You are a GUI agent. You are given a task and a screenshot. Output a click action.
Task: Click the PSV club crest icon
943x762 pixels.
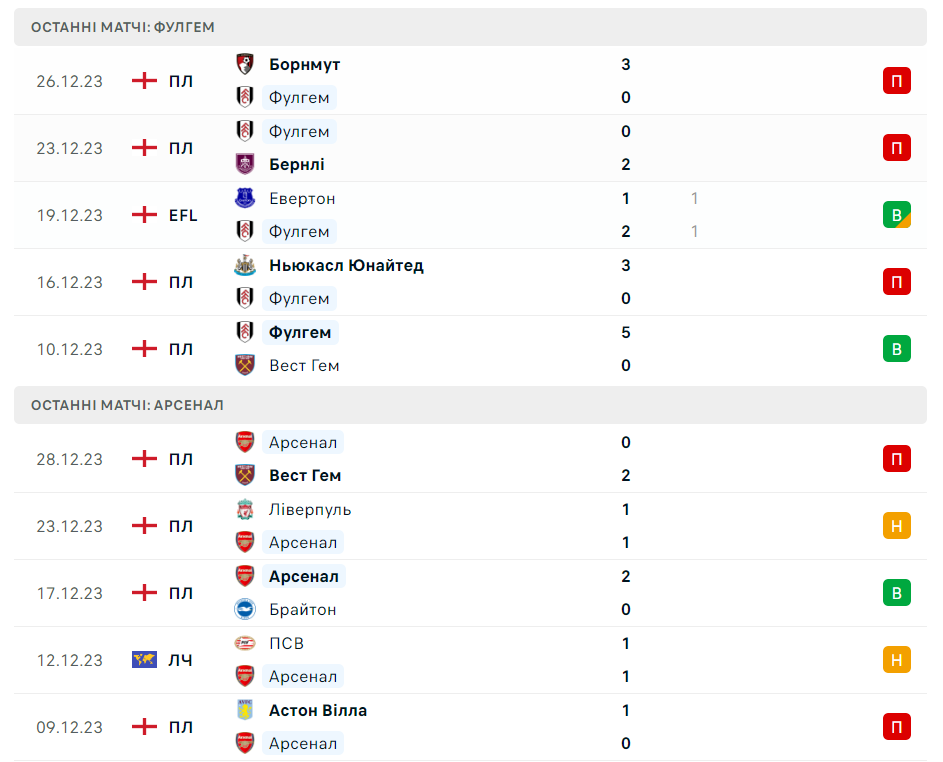(244, 643)
